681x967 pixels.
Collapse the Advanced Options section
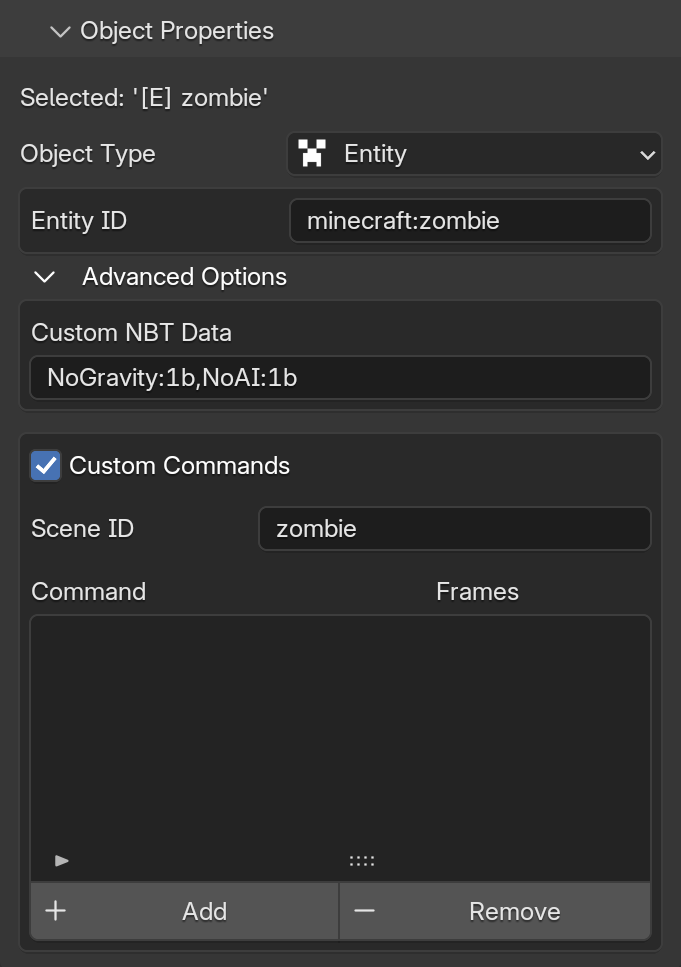pyautogui.click(x=45, y=277)
